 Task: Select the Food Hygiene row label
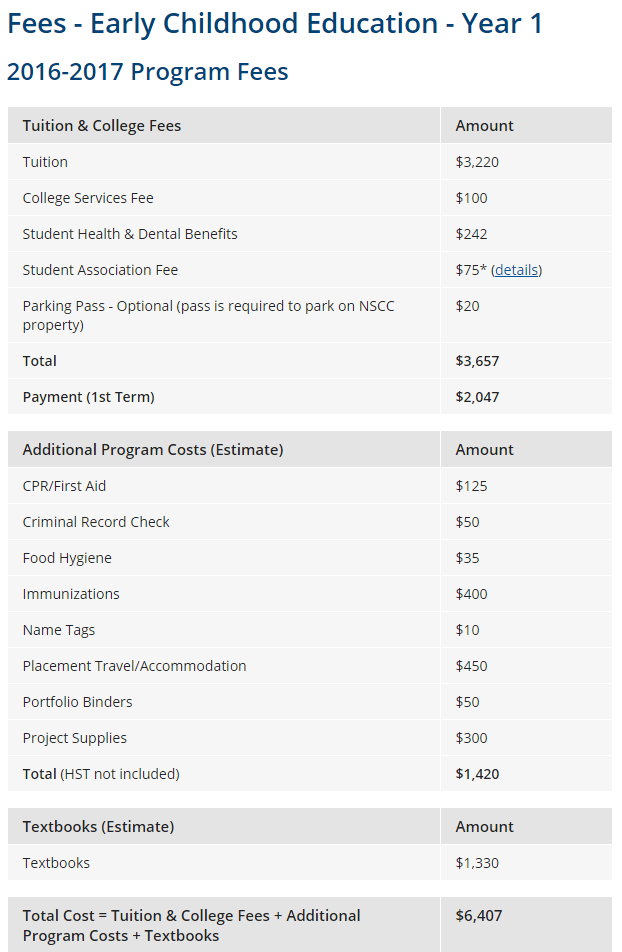(x=67, y=558)
